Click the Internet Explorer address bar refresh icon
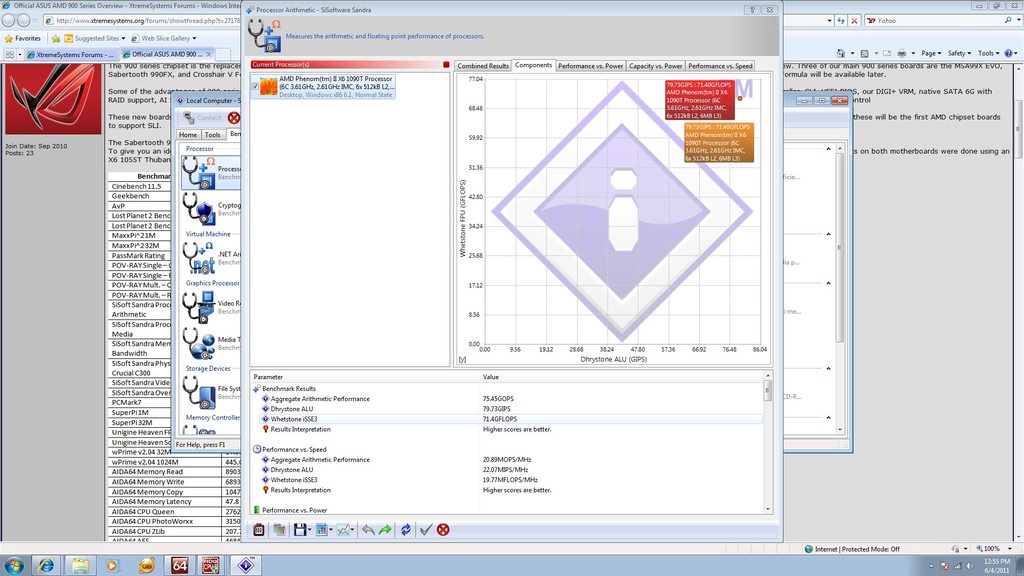1024x576 pixels. (841, 21)
